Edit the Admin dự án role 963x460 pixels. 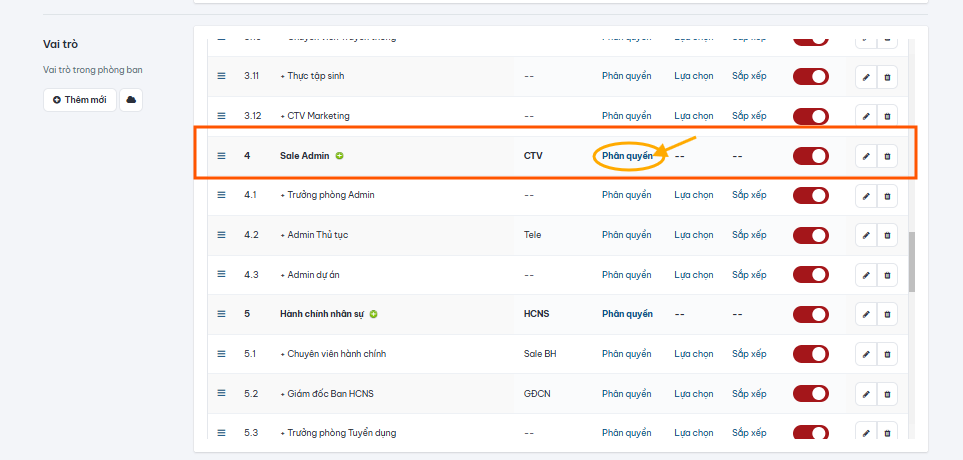pos(866,275)
